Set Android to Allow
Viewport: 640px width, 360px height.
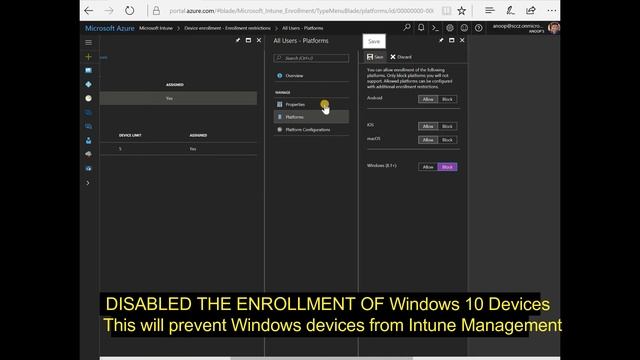coord(428,99)
